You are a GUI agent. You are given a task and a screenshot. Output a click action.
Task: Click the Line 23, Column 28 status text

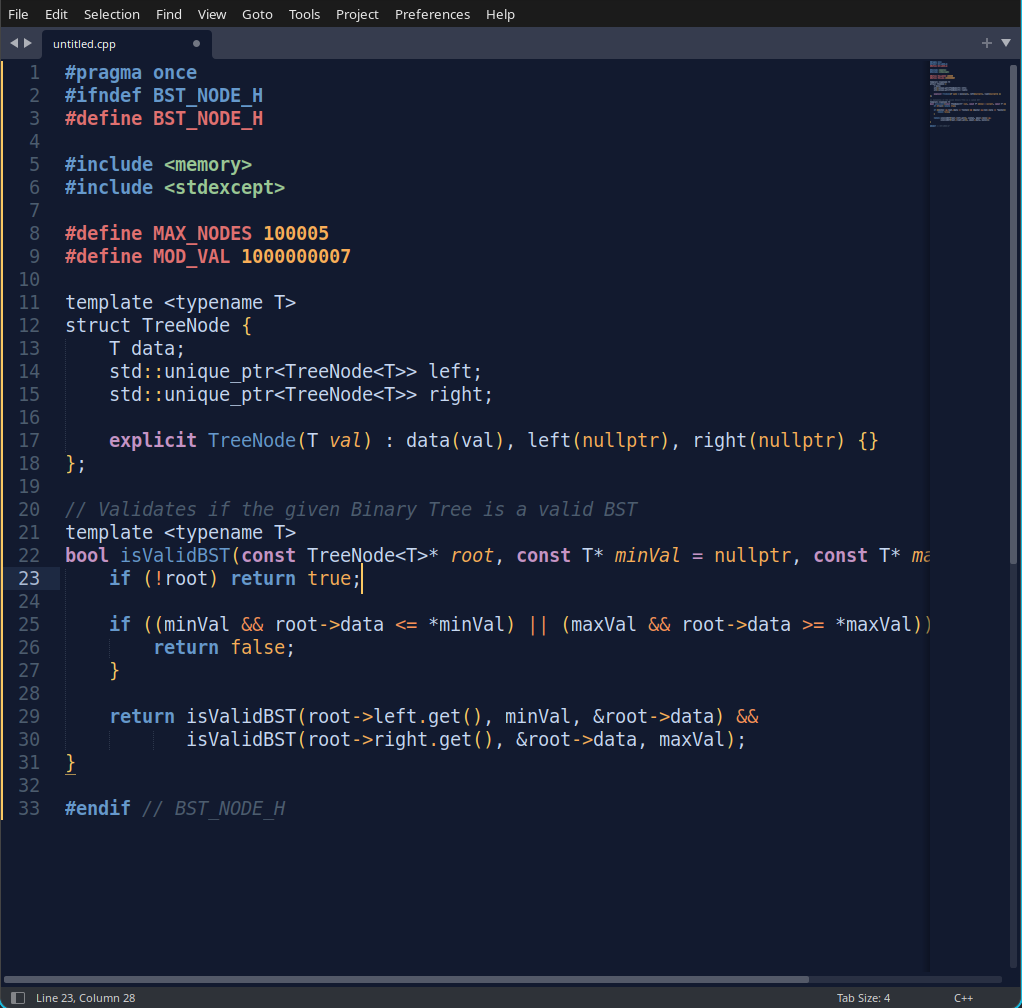coord(85,998)
